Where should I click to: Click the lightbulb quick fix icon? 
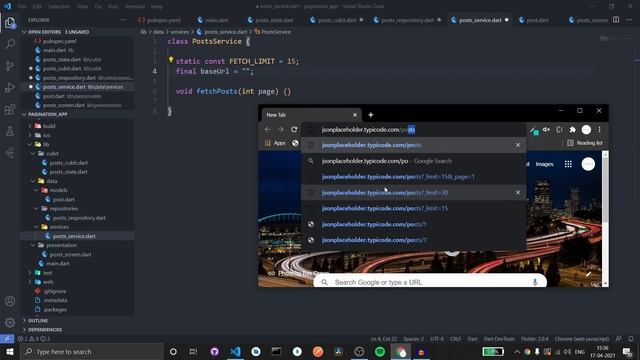[171, 60]
